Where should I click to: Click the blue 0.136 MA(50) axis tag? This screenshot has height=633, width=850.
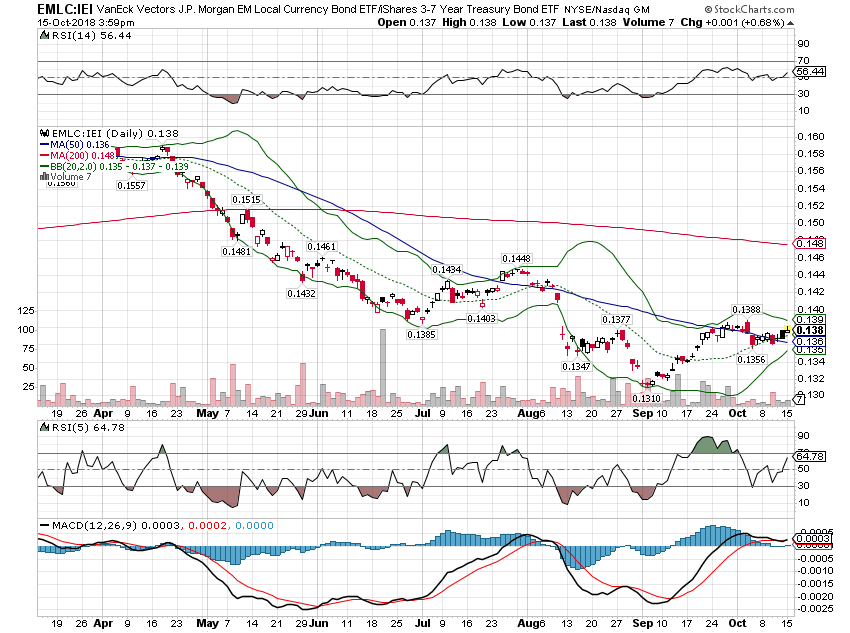click(x=809, y=342)
